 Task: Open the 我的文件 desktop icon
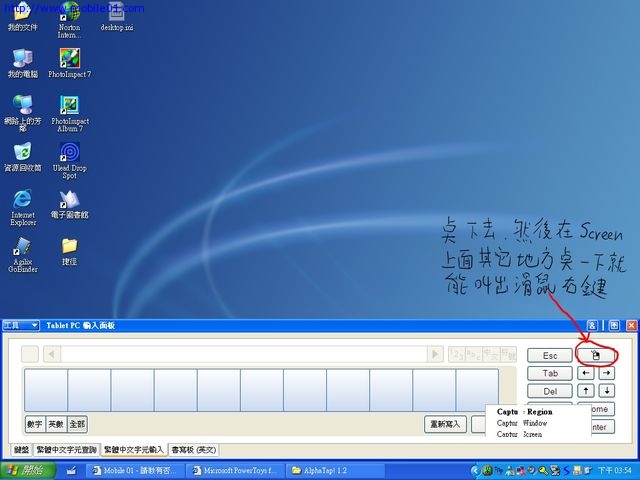pos(22,16)
